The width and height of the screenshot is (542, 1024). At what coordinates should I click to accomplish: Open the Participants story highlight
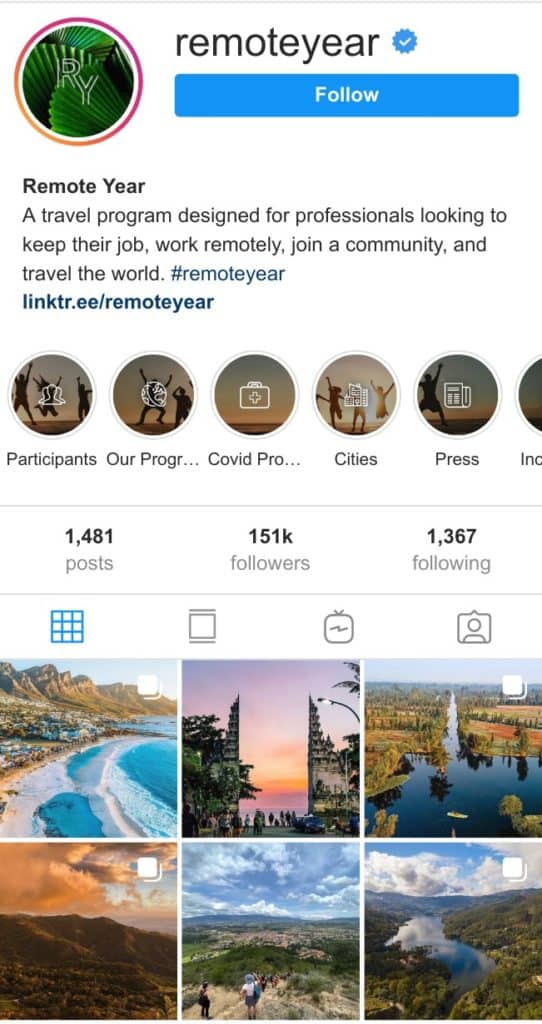point(52,394)
